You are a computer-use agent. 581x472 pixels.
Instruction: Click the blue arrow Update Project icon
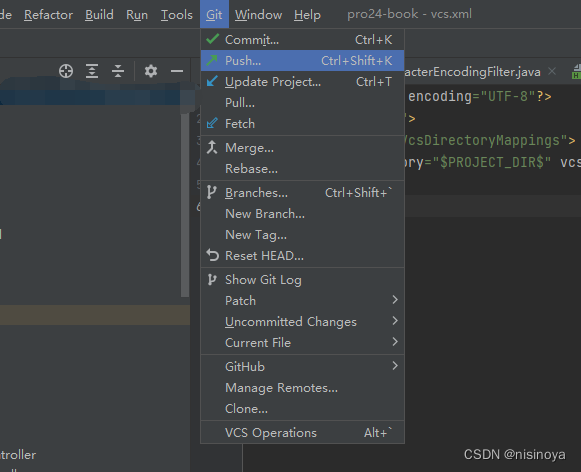tap(212, 81)
